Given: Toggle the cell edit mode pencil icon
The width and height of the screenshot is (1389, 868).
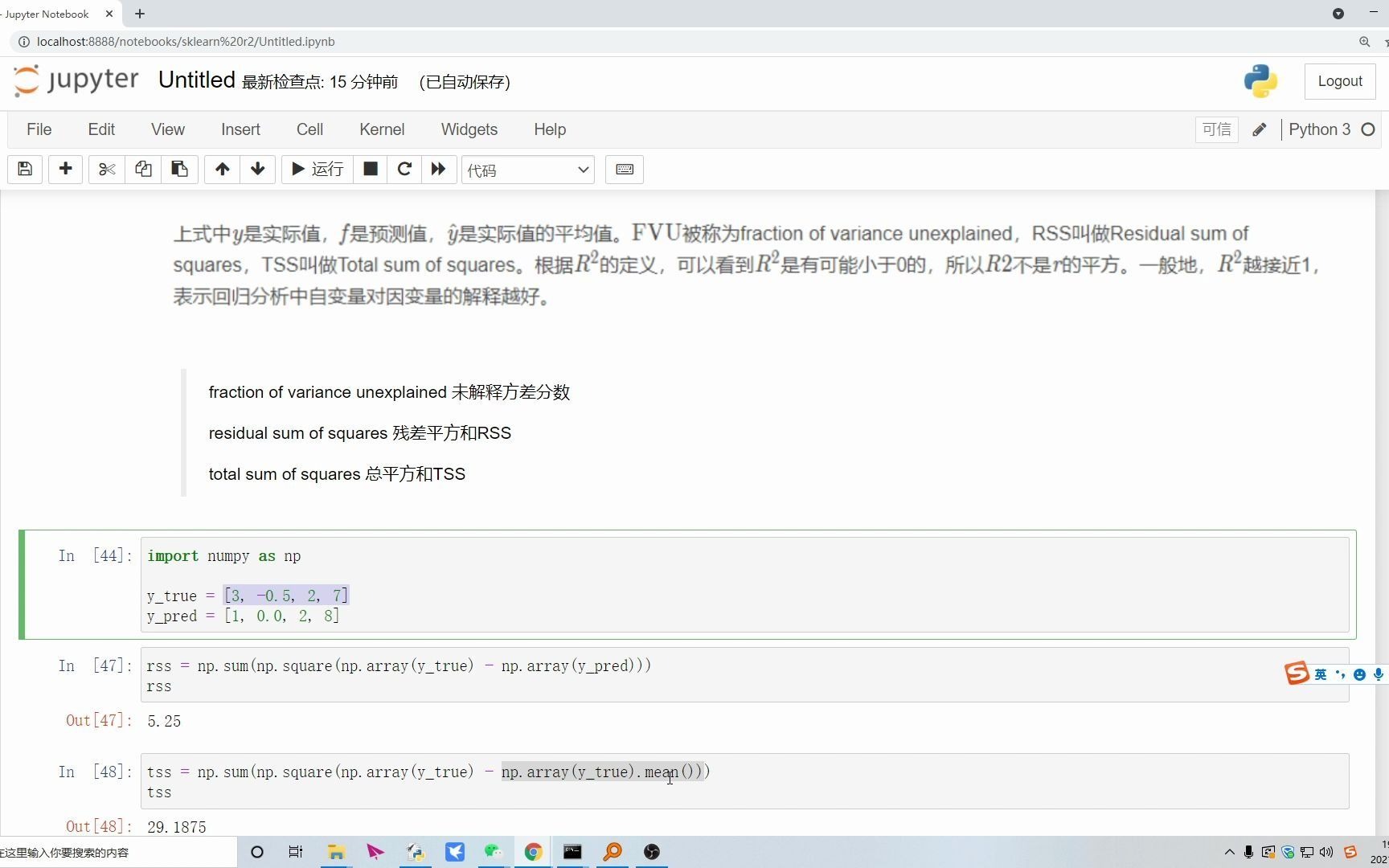Looking at the screenshot, I should (1259, 129).
